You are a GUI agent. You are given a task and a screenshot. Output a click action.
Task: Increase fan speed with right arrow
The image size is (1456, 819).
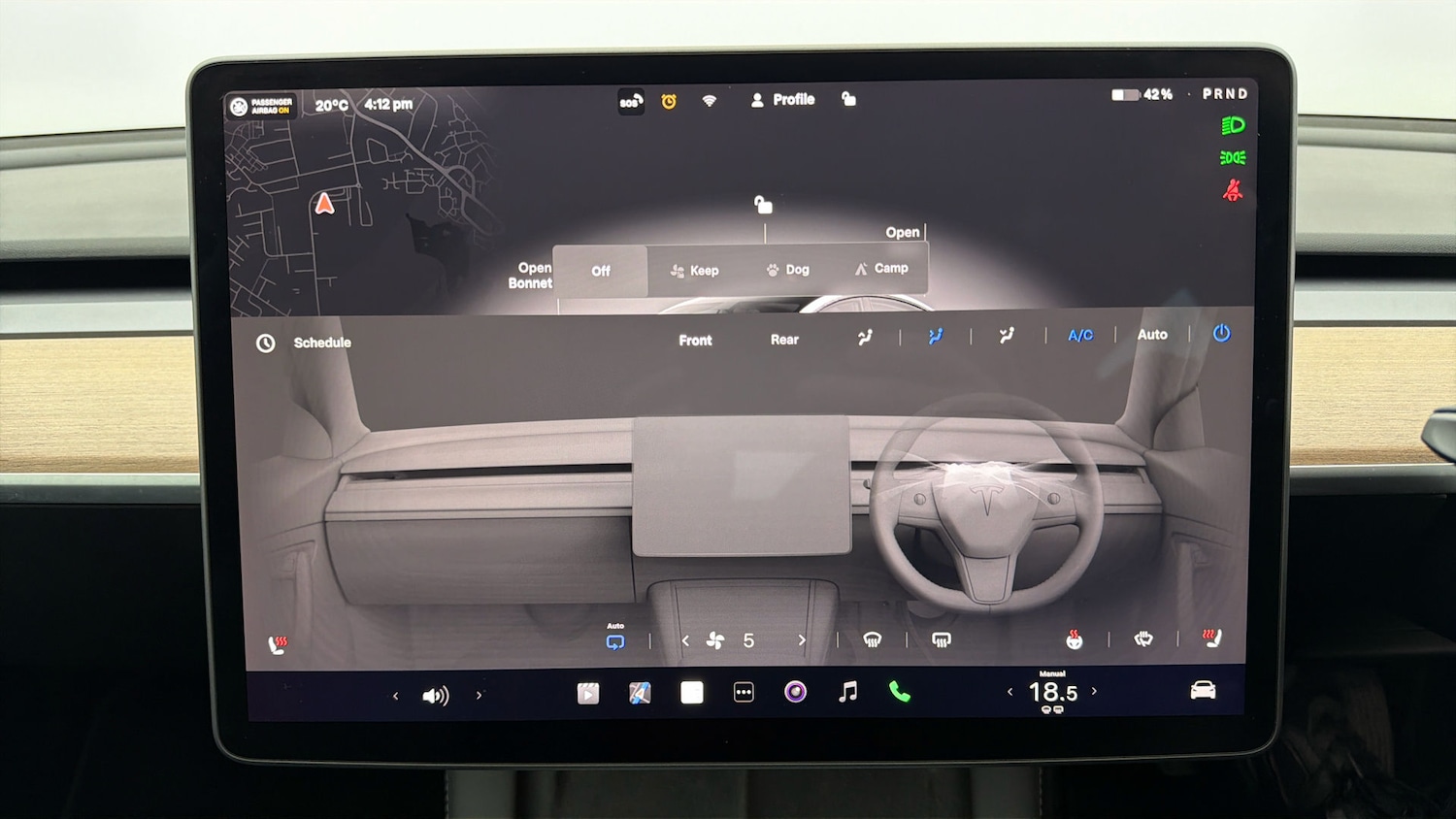801,639
